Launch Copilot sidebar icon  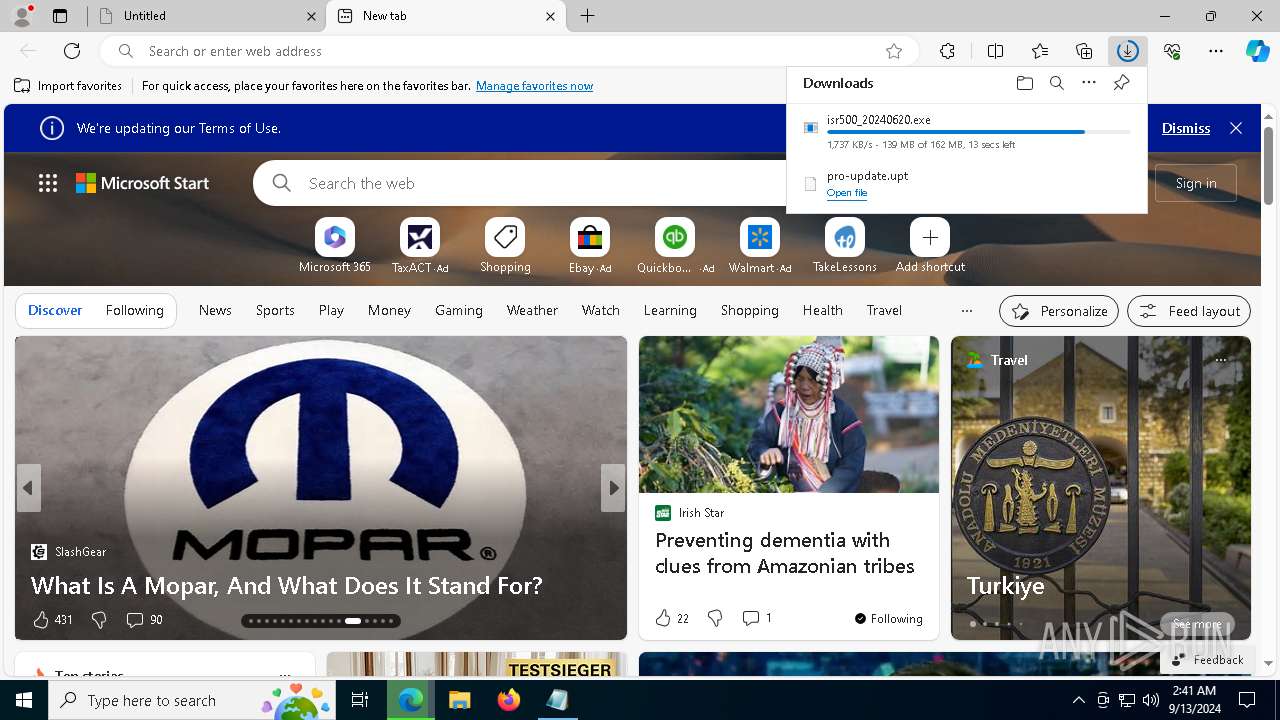[x=1258, y=51]
